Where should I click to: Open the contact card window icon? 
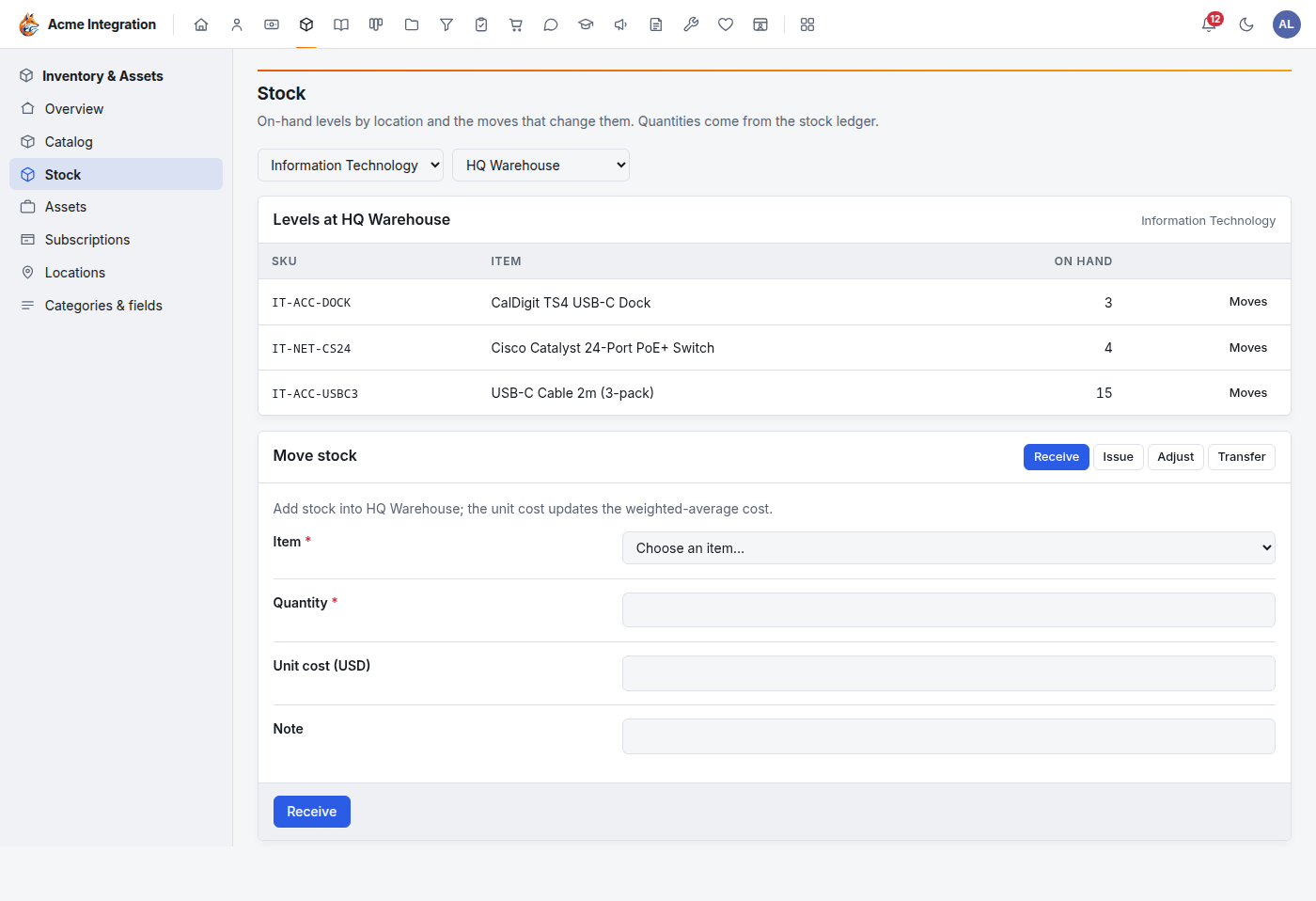point(760,24)
